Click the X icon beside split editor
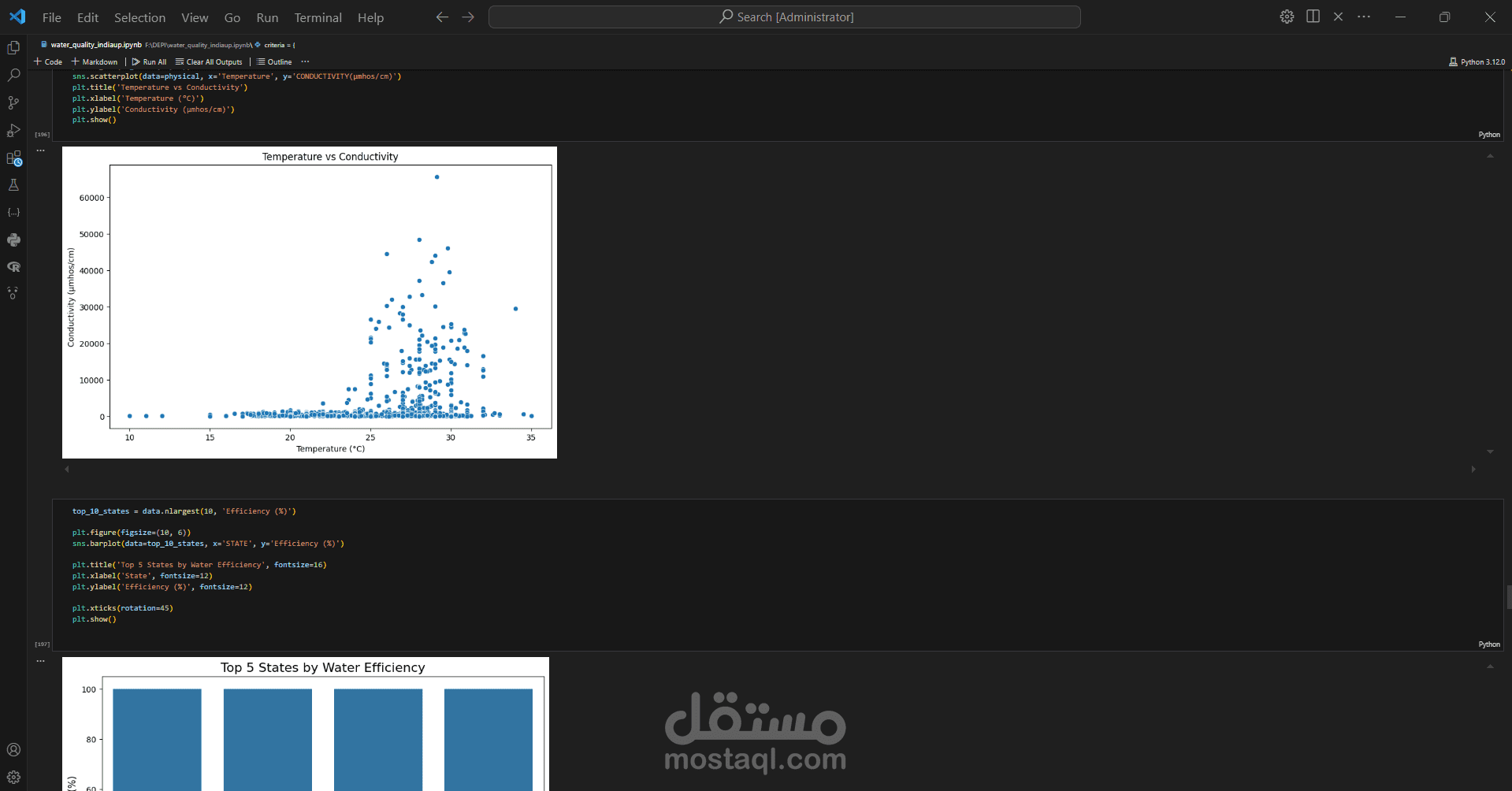This screenshot has width=1512, height=791. point(1338,17)
